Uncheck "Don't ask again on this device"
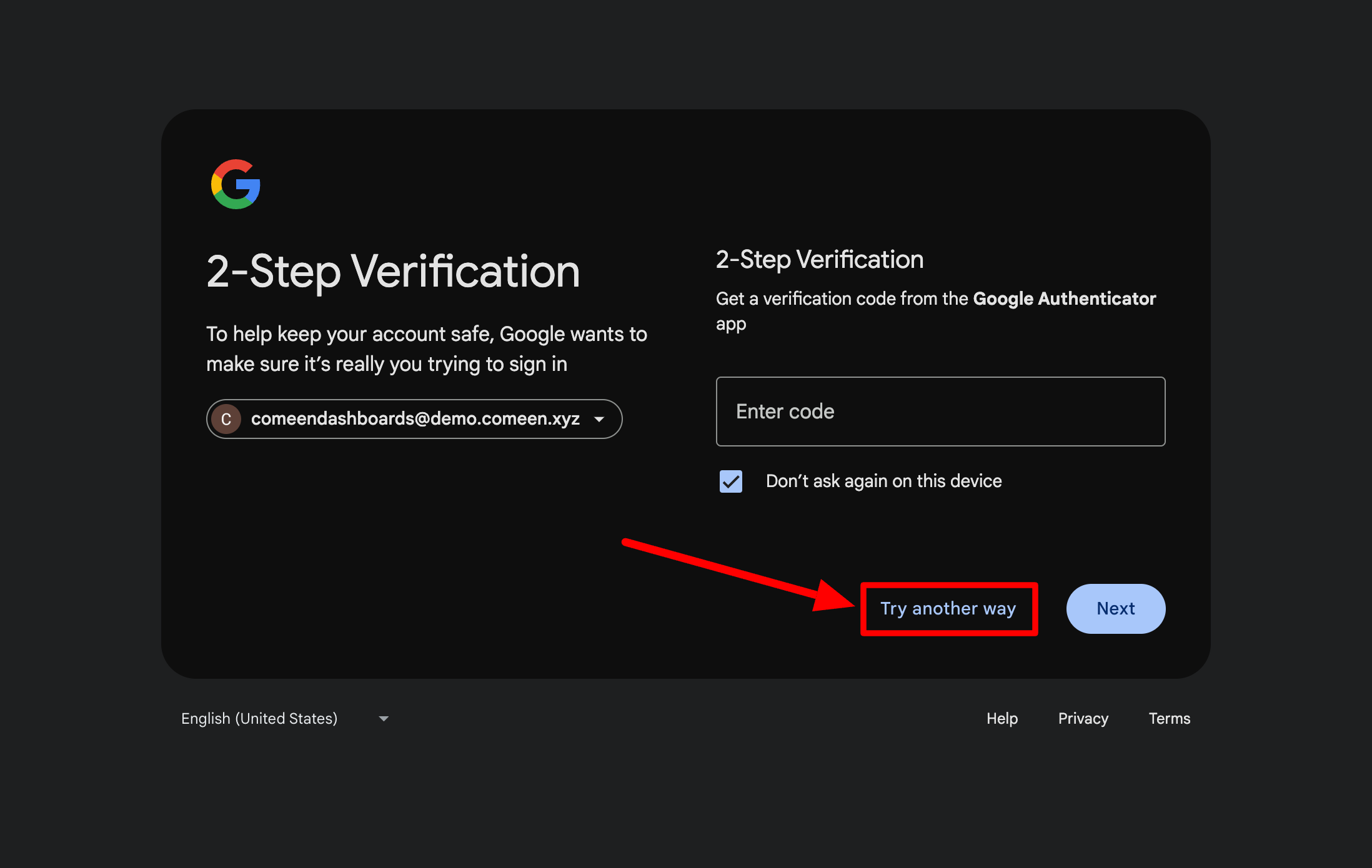1372x868 pixels. (x=730, y=481)
